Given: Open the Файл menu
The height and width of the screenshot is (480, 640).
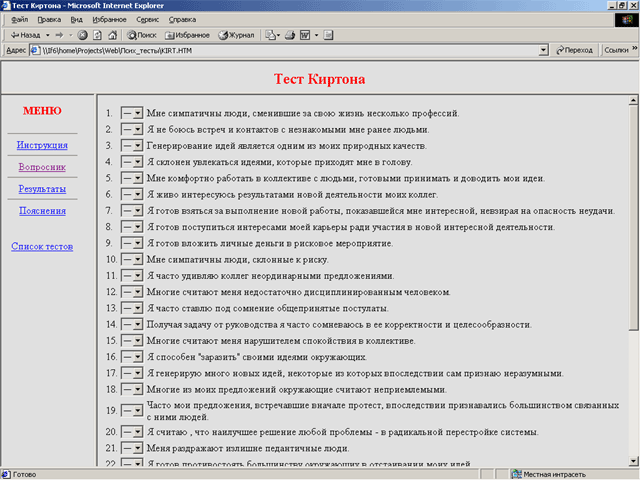Looking at the screenshot, I should pos(19,20).
